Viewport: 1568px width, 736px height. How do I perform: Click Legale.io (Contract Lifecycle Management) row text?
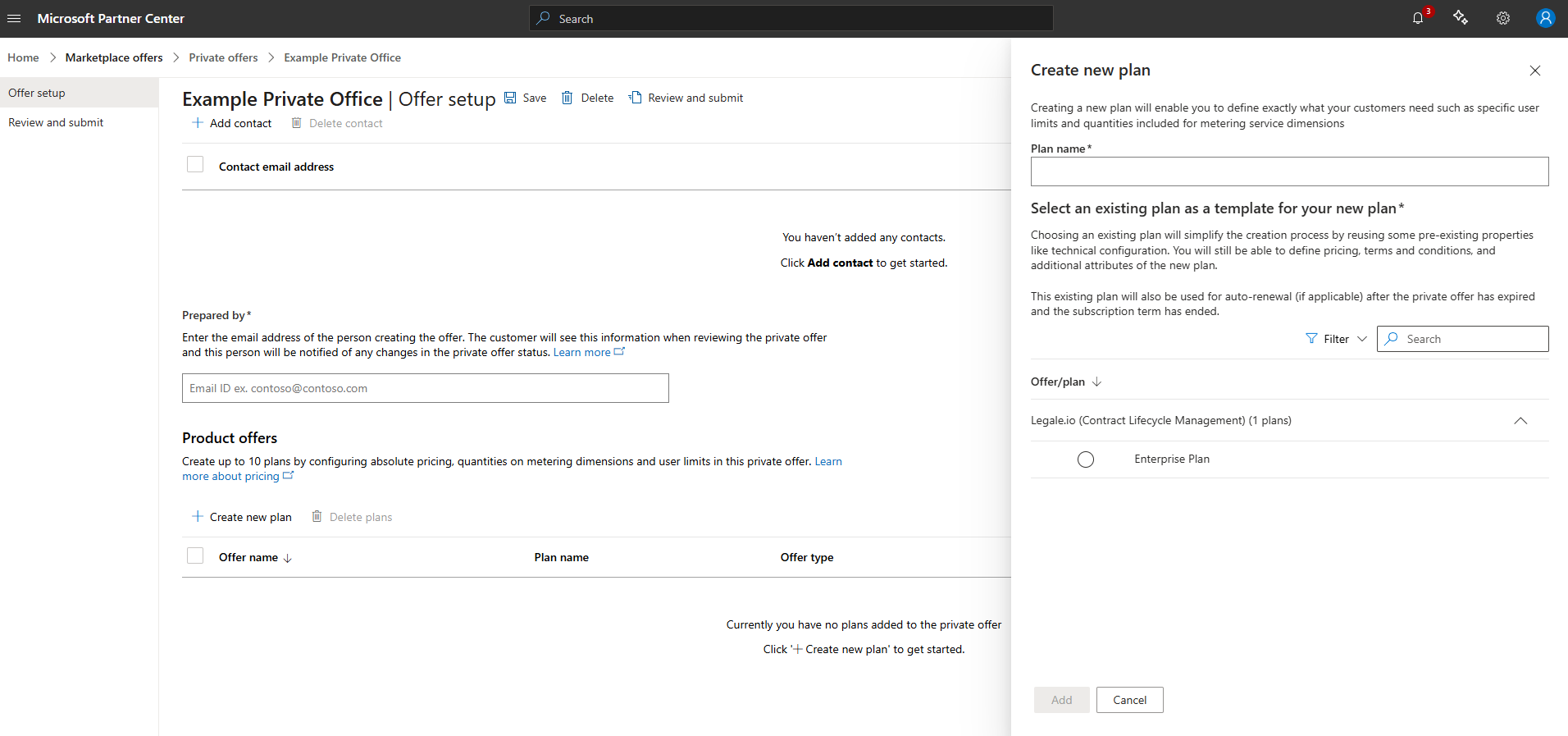(1161, 420)
